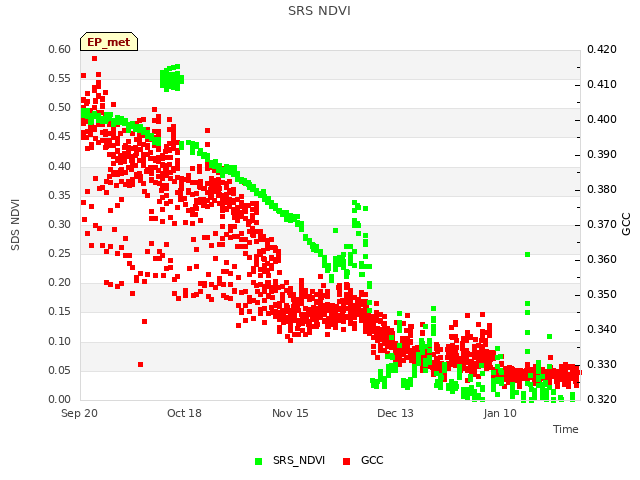Click the 0.35 left axis value

[60, 195]
